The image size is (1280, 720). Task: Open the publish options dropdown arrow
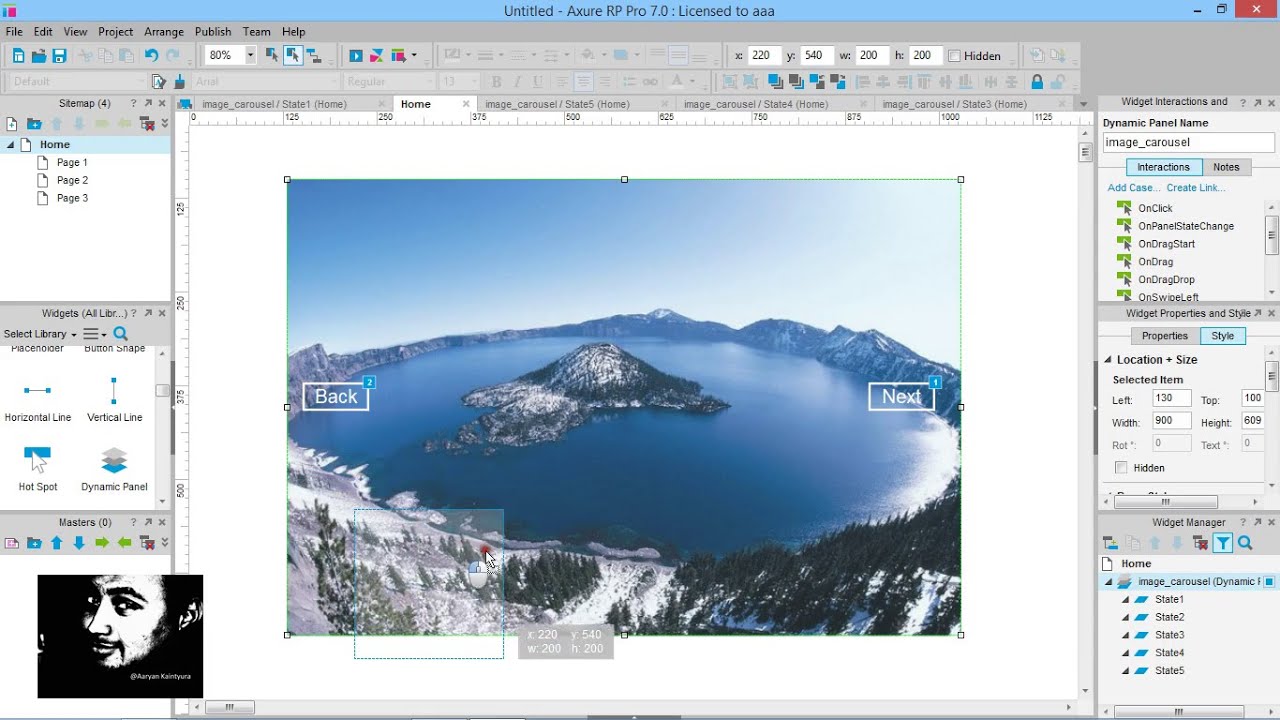coord(414,56)
